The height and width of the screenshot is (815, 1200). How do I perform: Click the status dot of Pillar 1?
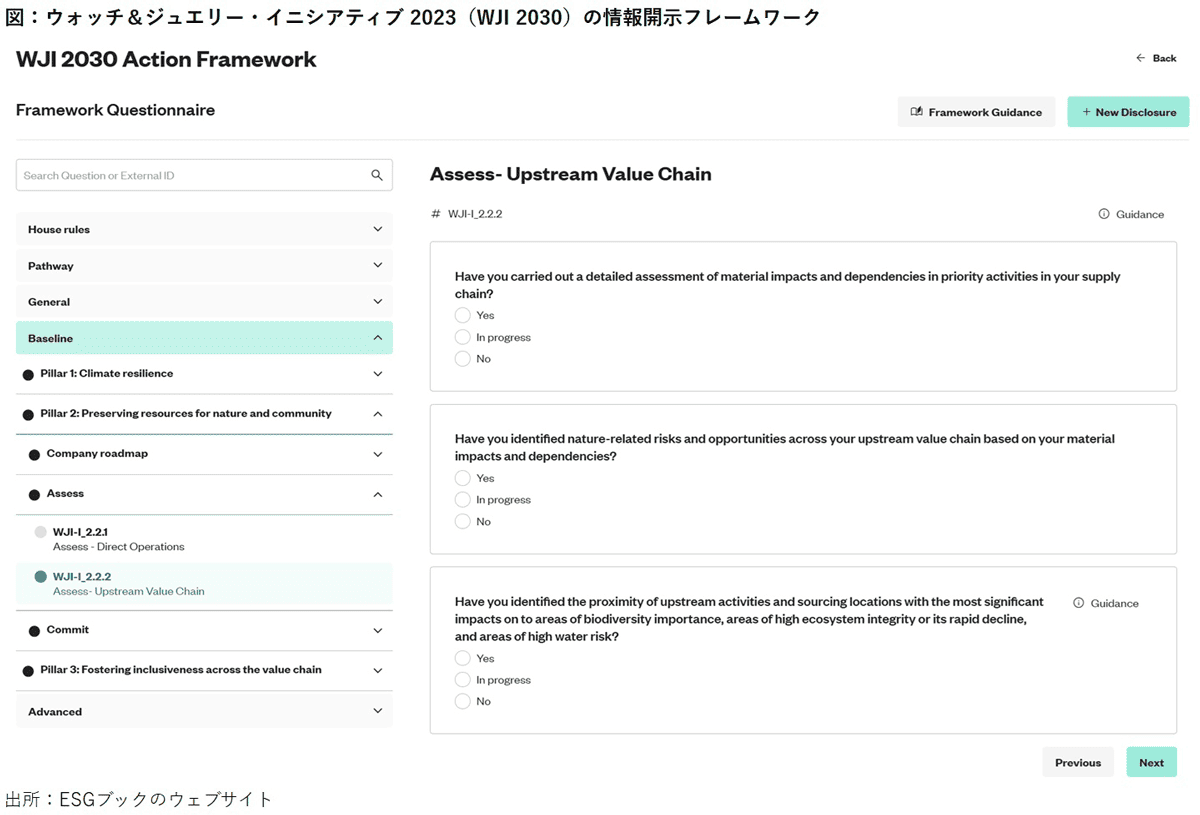tap(28, 374)
